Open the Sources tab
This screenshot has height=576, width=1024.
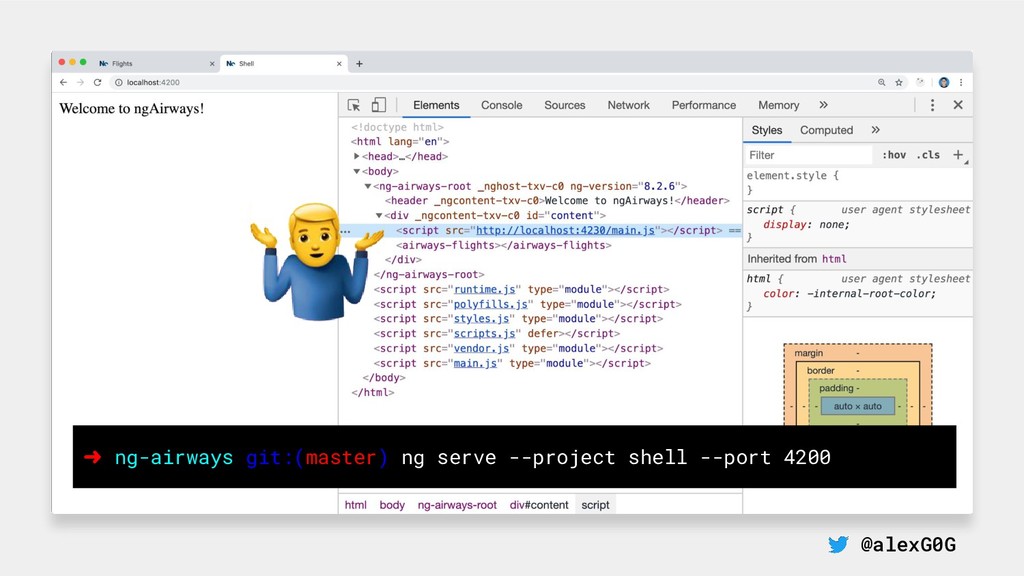565,105
